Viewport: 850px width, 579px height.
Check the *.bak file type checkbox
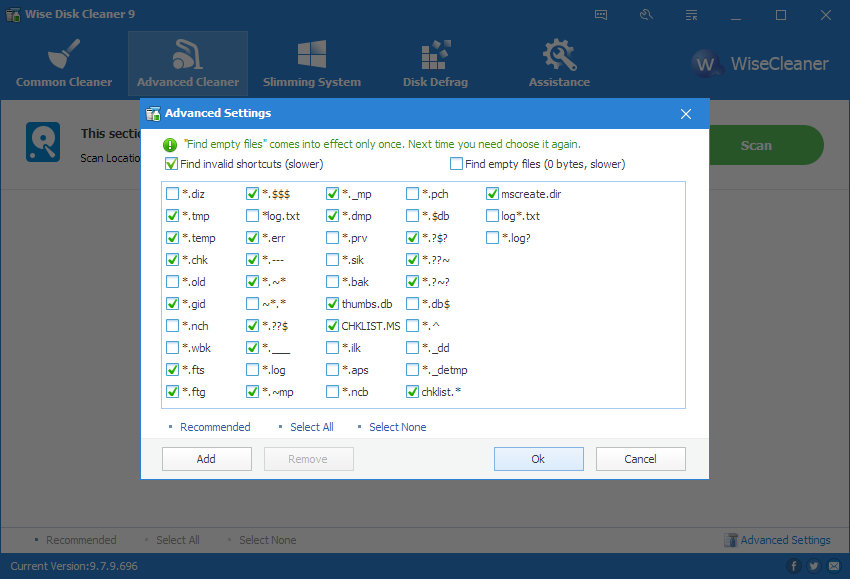333,282
